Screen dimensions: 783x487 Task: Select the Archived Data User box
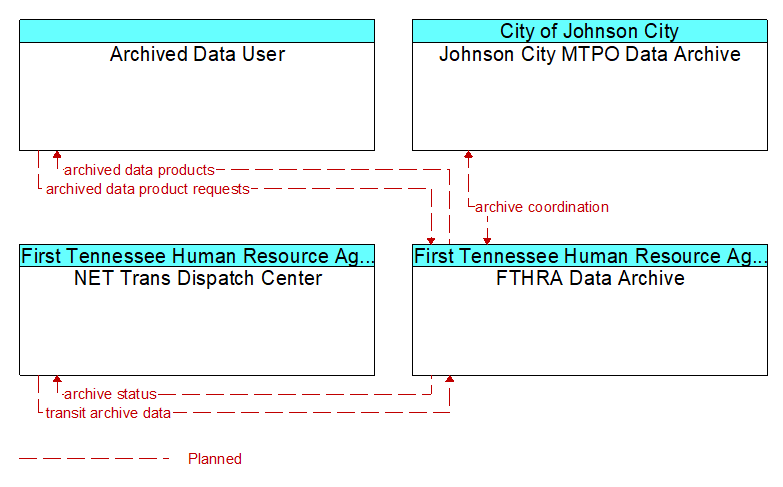point(197,85)
